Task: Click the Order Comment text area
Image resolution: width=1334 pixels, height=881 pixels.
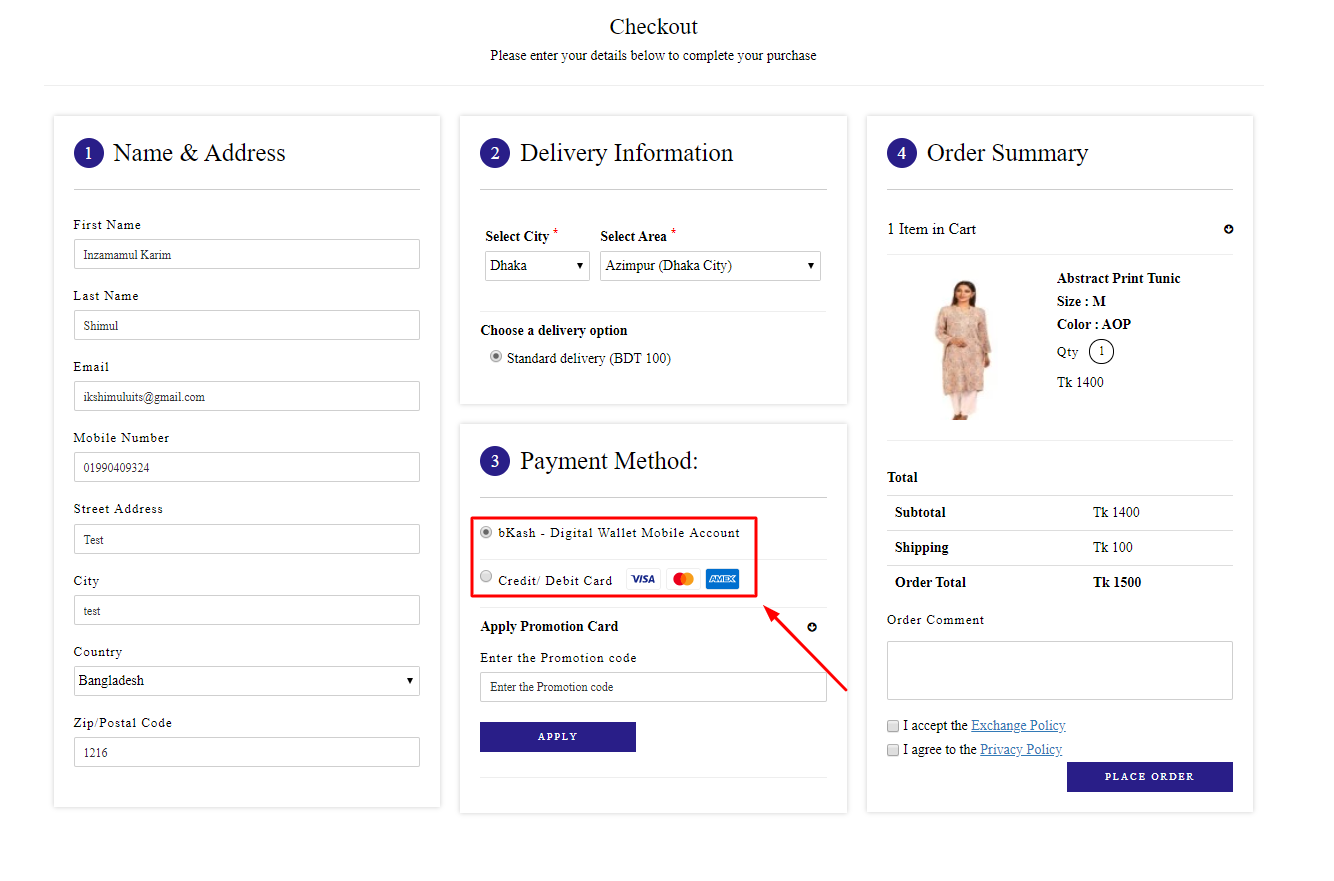Action: (1059, 670)
